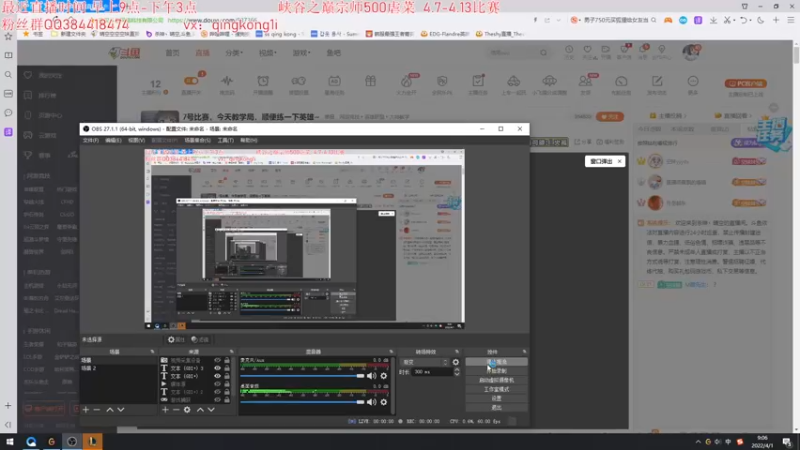
Task: Click the browser sidebar search icon
Action: pos(8,74)
